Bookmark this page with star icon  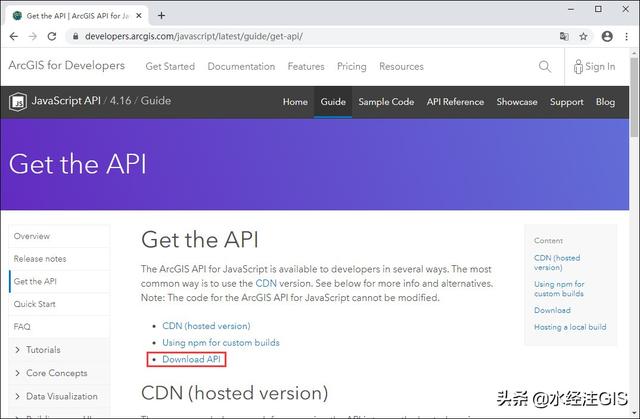[583, 36]
